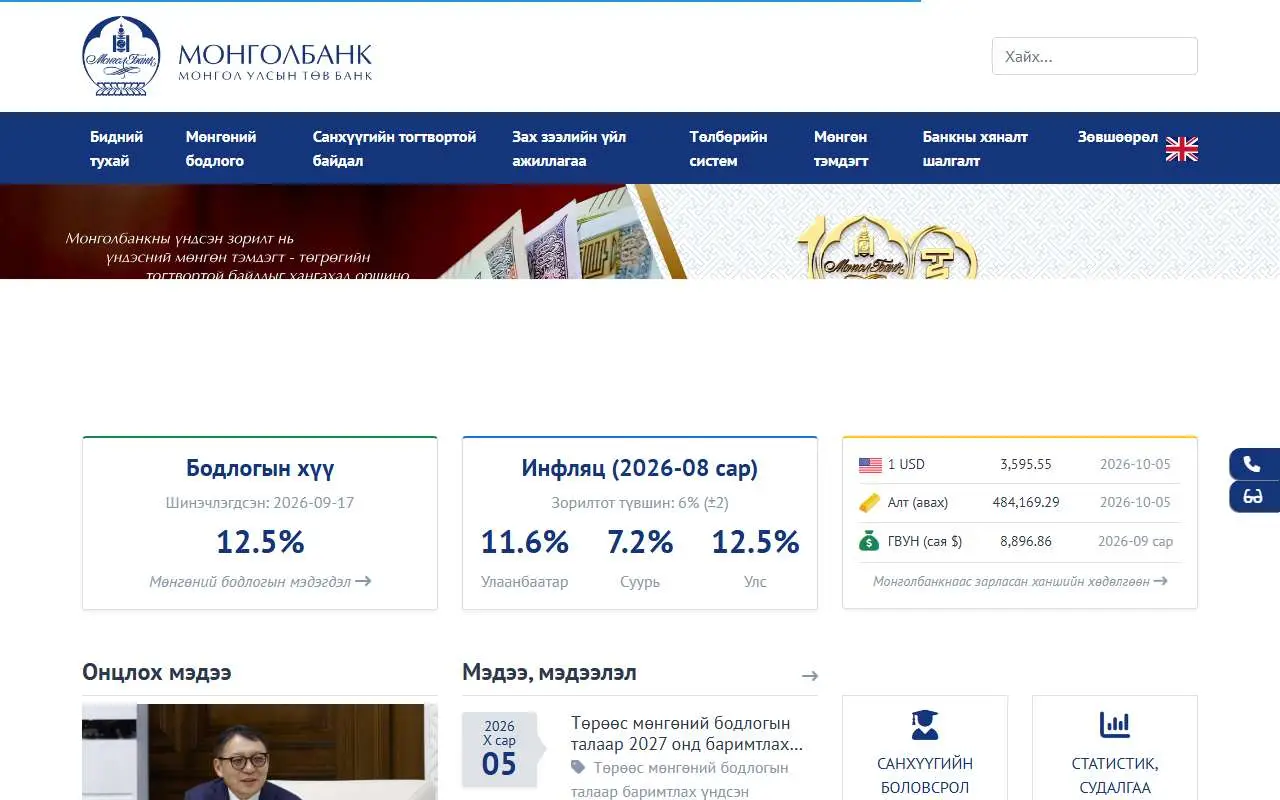
Task: Click the bar chart icon in Статистик card
Action: coord(1114,725)
